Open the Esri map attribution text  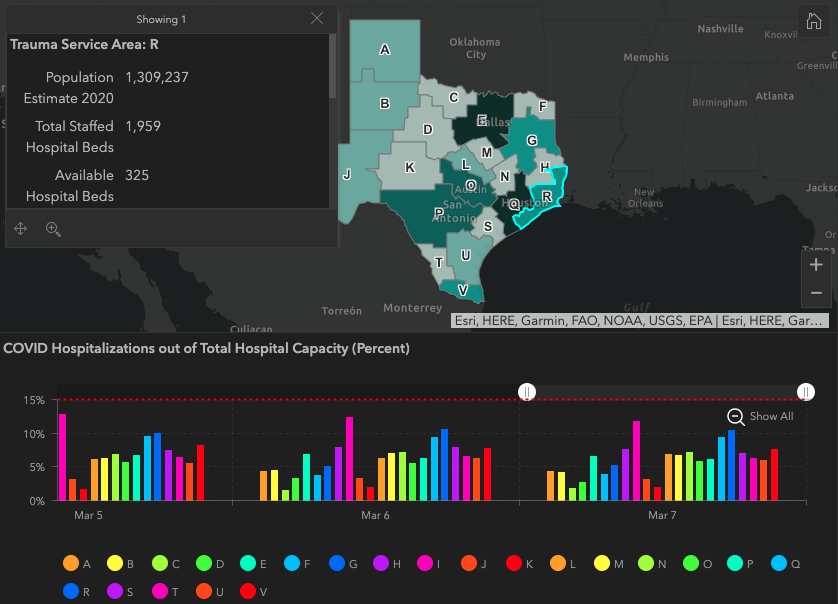click(x=640, y=321)
